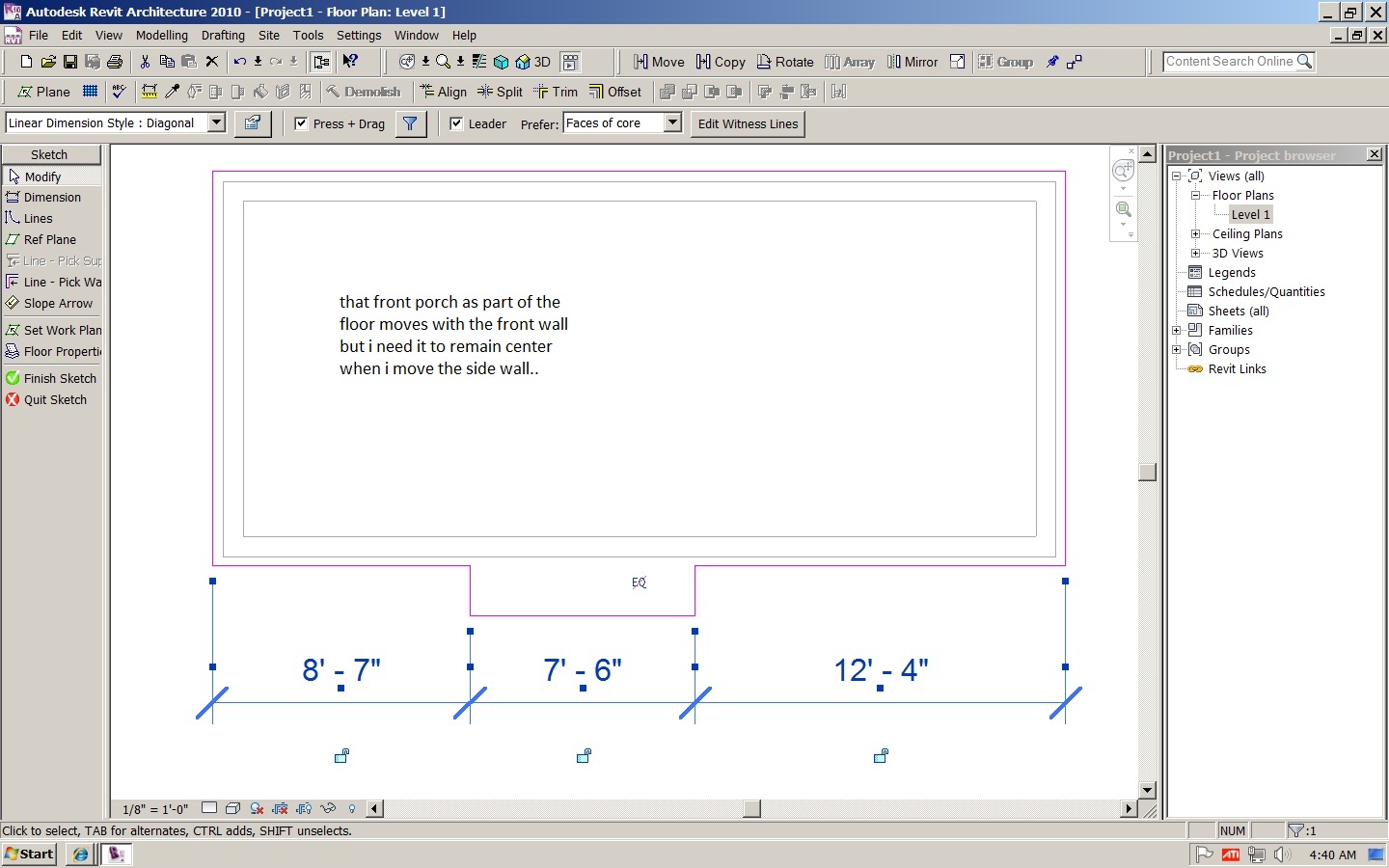Click the Align tool
Image resolution: width=1389 pixels, height=868 pixels.
[x=443, y=92]
